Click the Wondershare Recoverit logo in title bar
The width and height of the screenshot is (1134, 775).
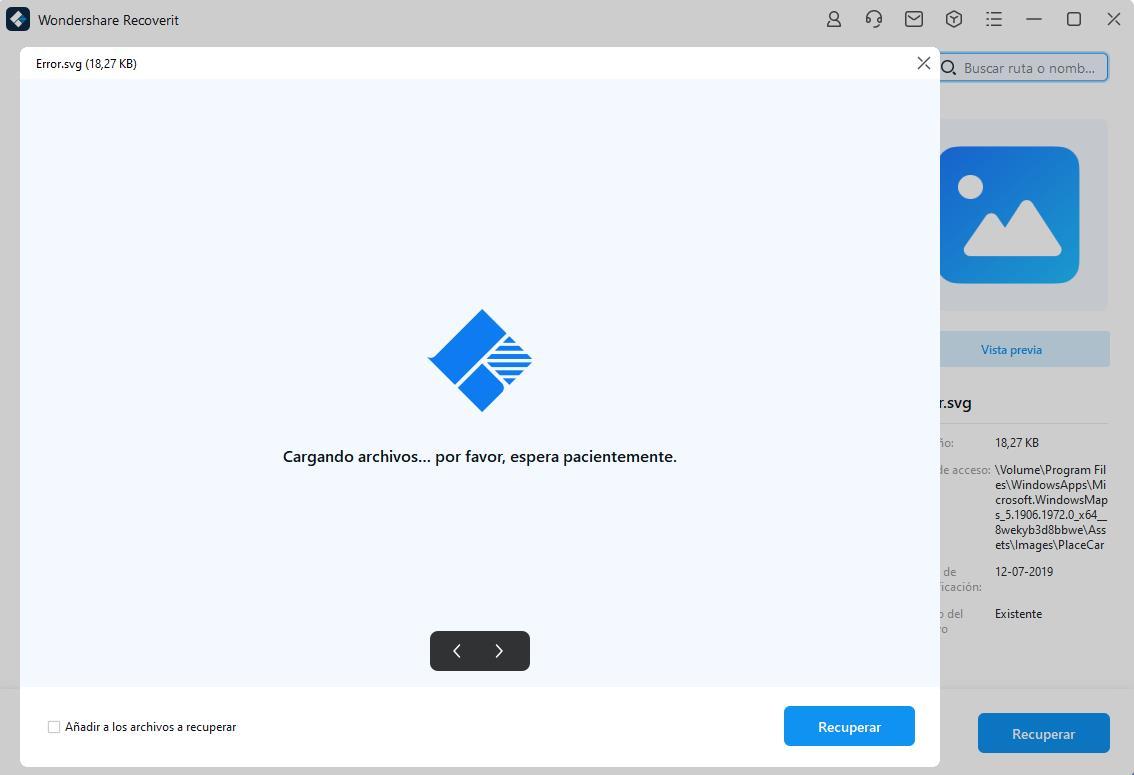[18, 20]
